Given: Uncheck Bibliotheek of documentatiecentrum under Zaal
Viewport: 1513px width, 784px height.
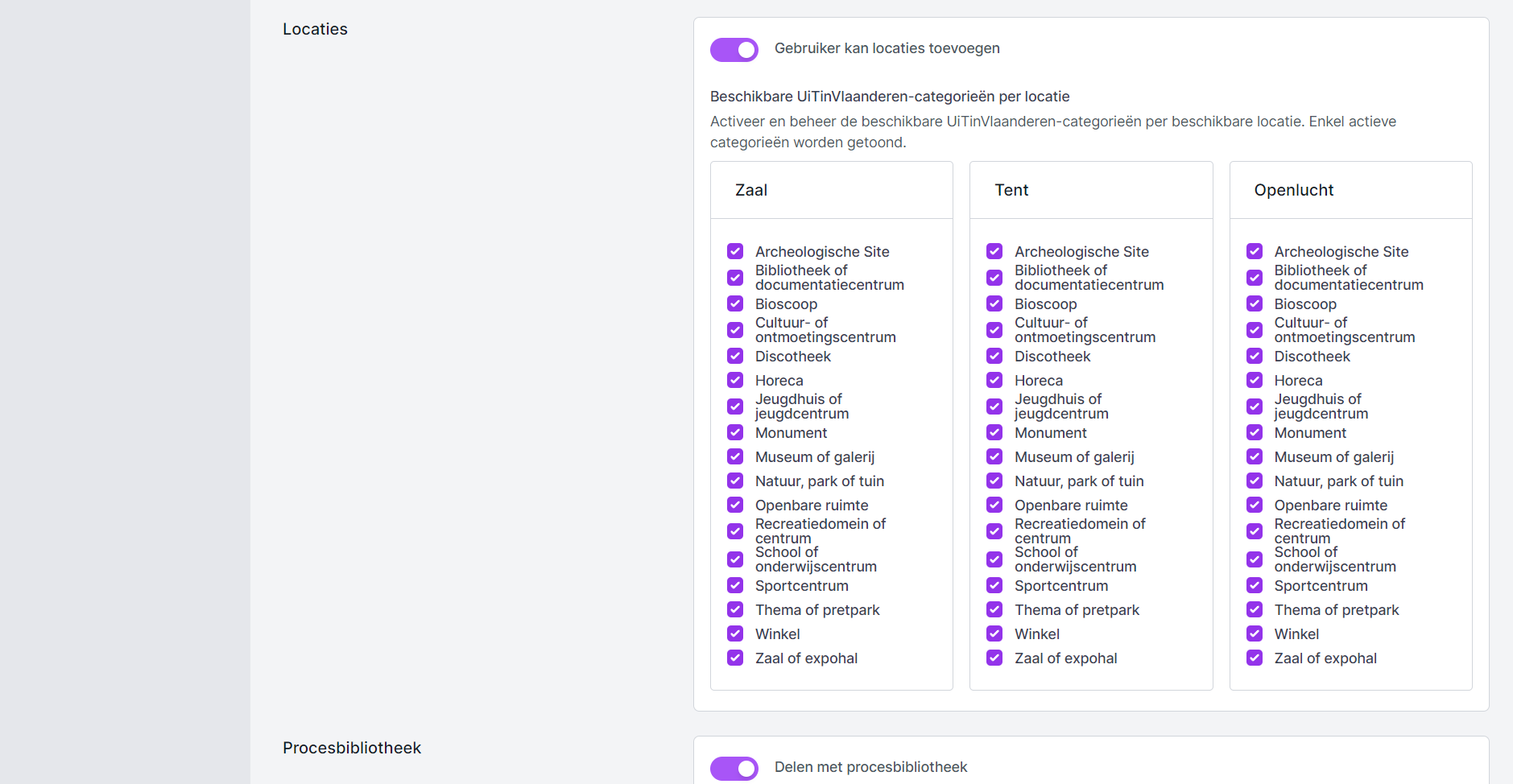Looking at the screenshot, I should [735, 278].
